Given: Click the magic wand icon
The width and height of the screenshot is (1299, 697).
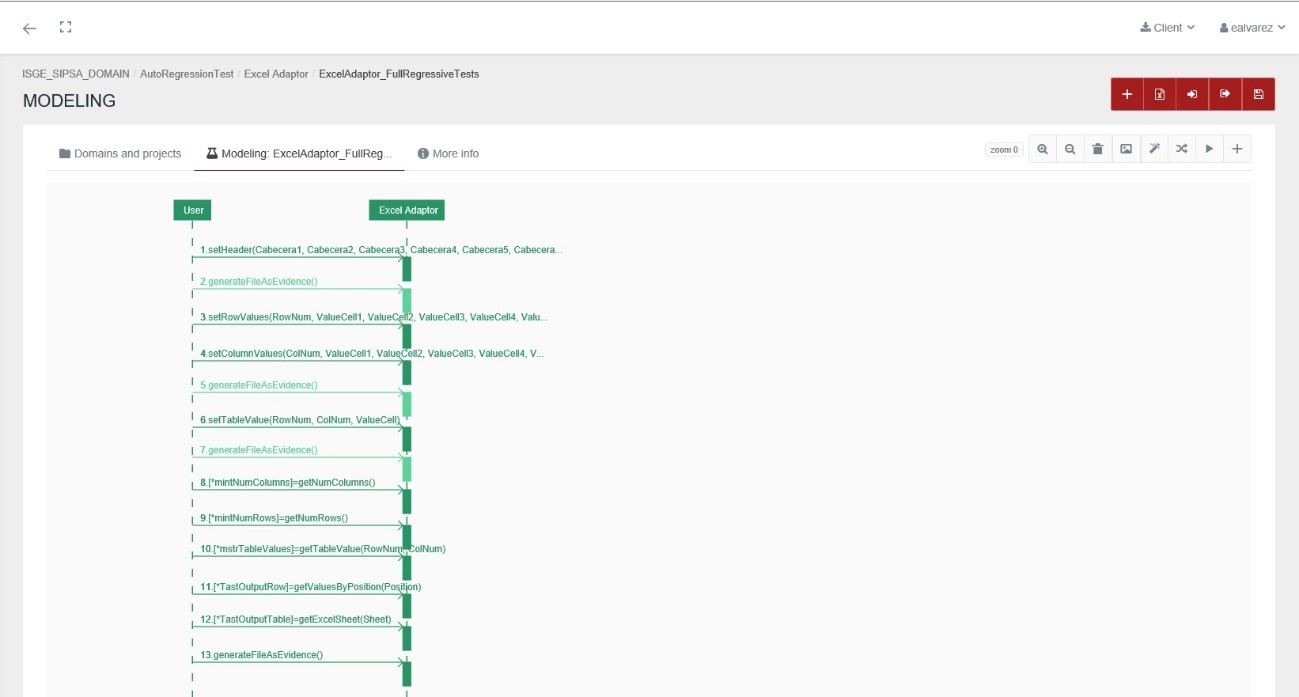Looking at the screenshot, I should point(1154,149).
